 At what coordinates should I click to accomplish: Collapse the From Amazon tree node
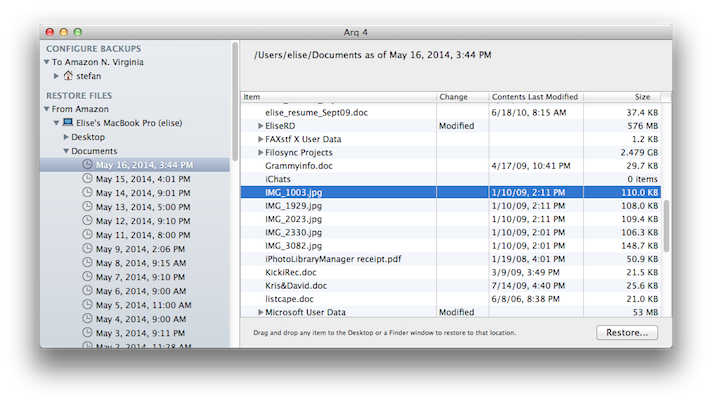click(46, 109)
